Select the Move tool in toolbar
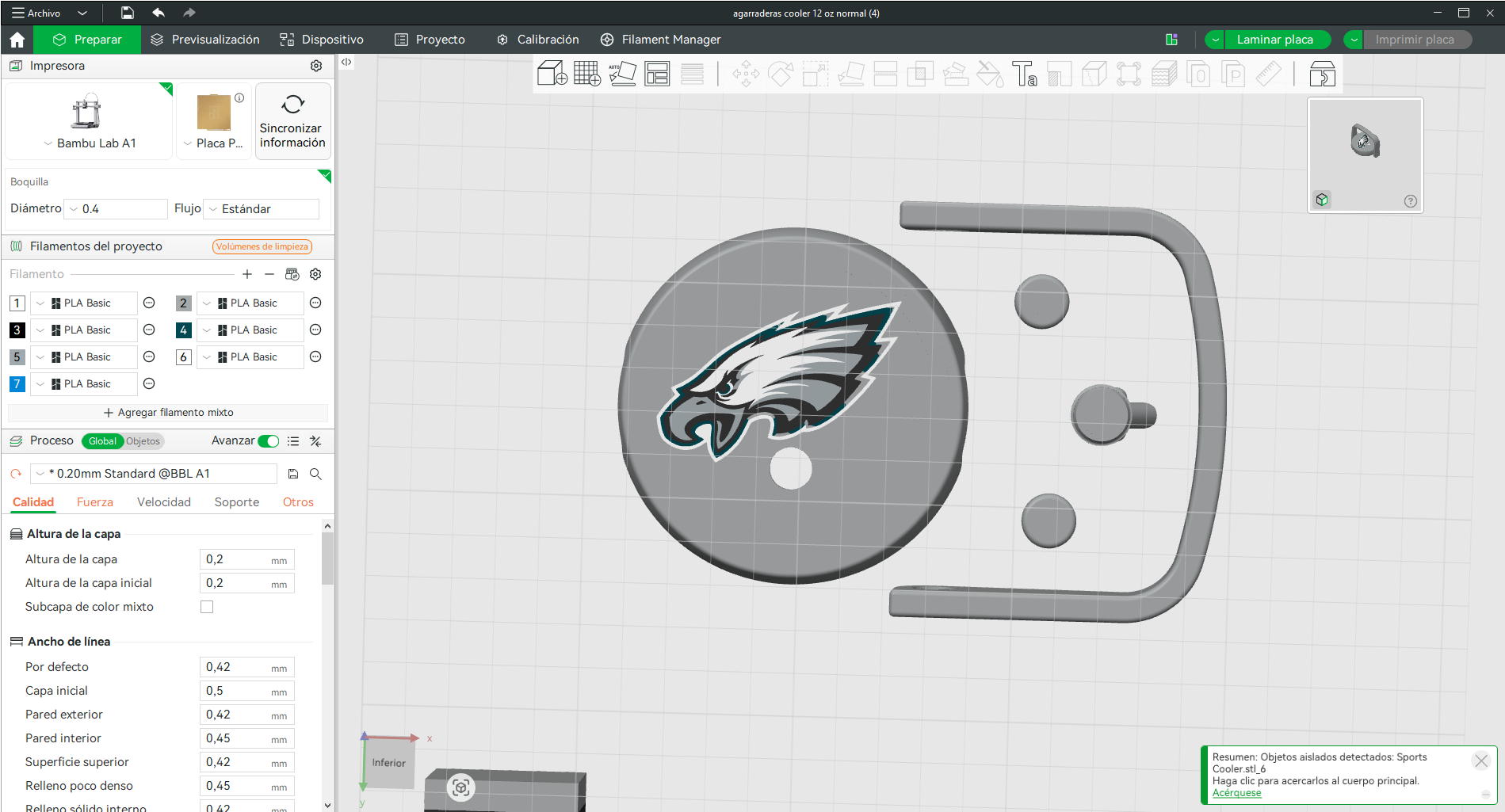 coord(746,74)
